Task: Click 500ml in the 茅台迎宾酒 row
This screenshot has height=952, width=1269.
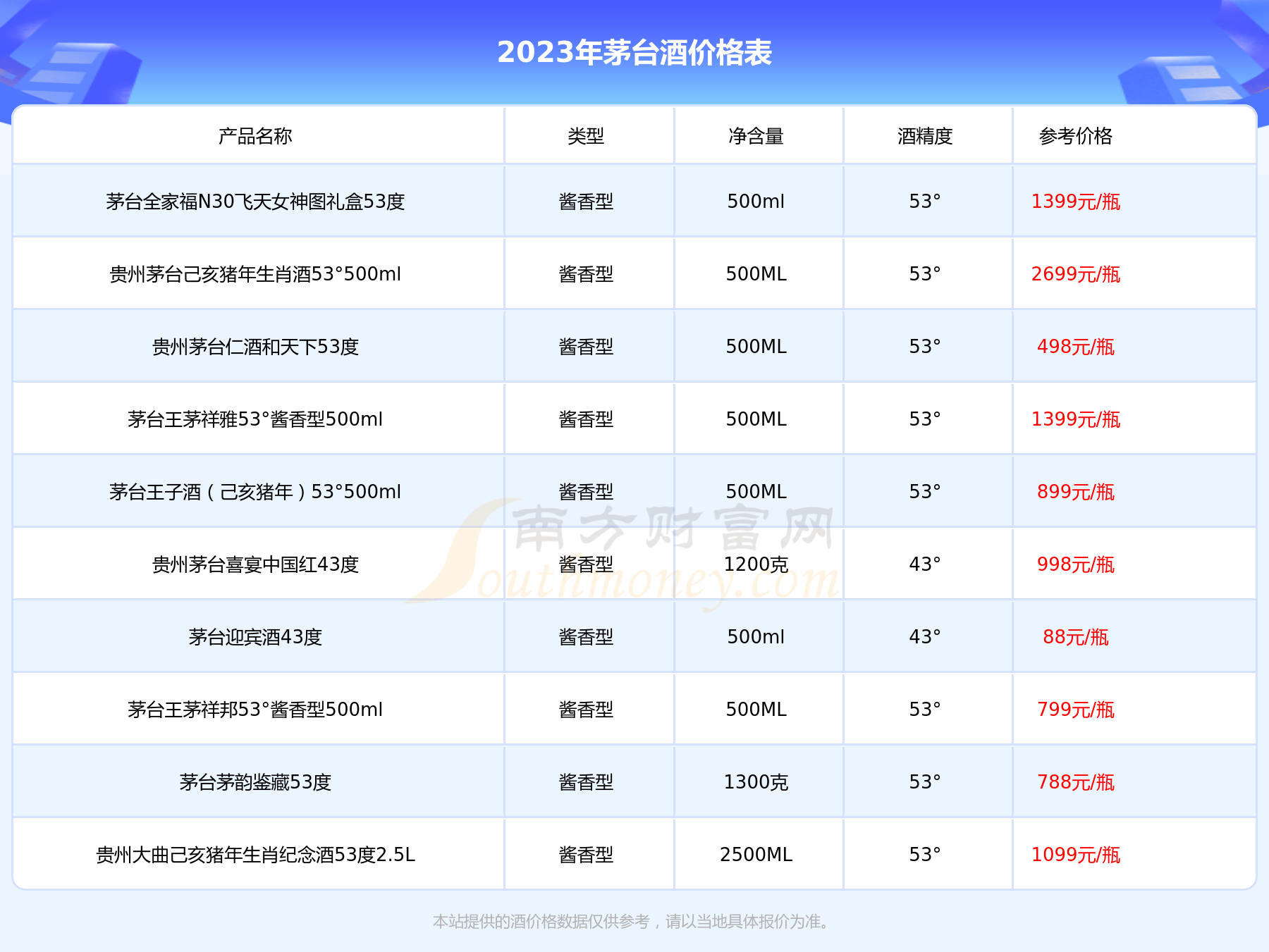Action: tap(756, 637)
